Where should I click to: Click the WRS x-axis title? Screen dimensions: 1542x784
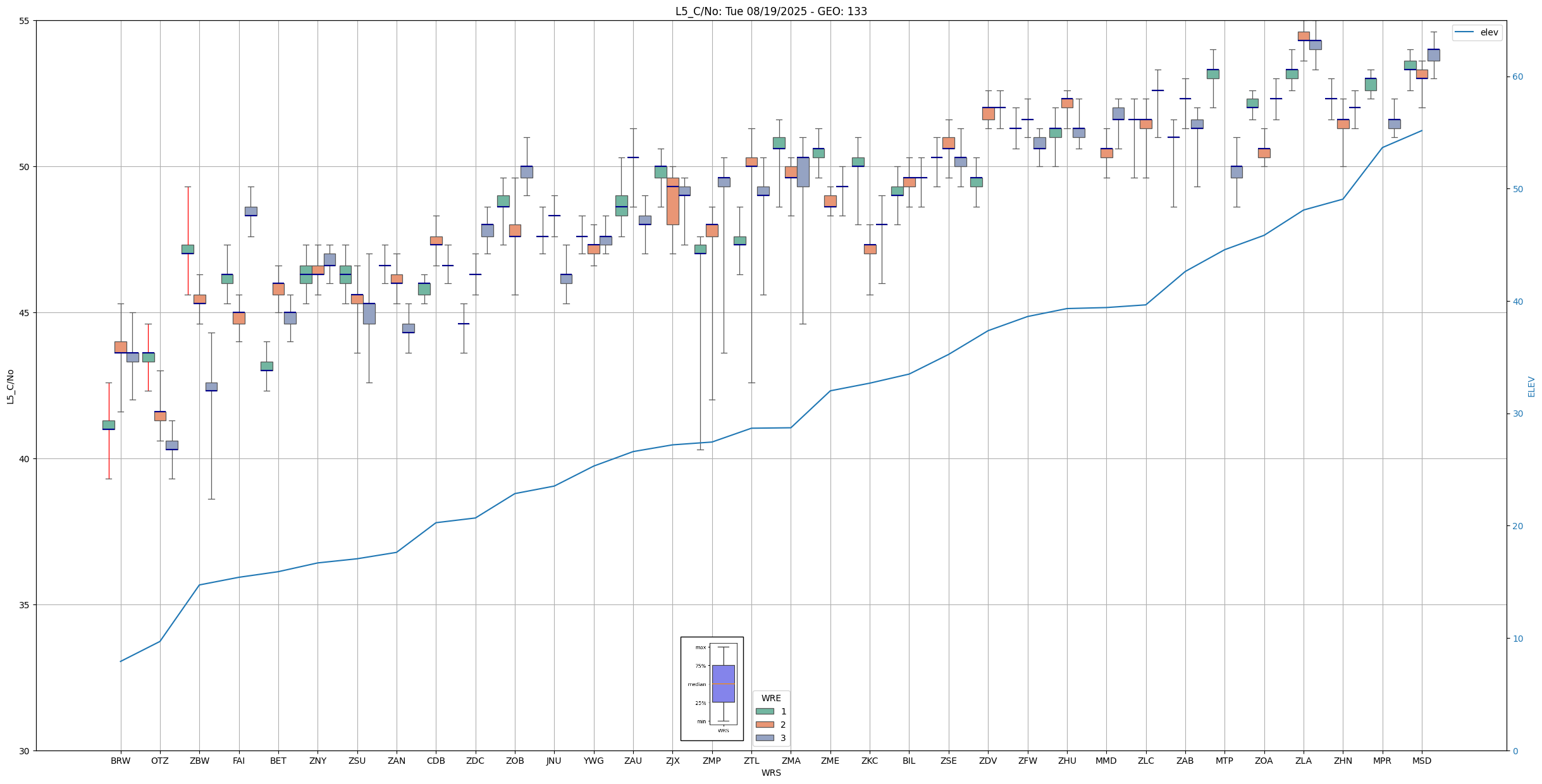tap(771, 773)
